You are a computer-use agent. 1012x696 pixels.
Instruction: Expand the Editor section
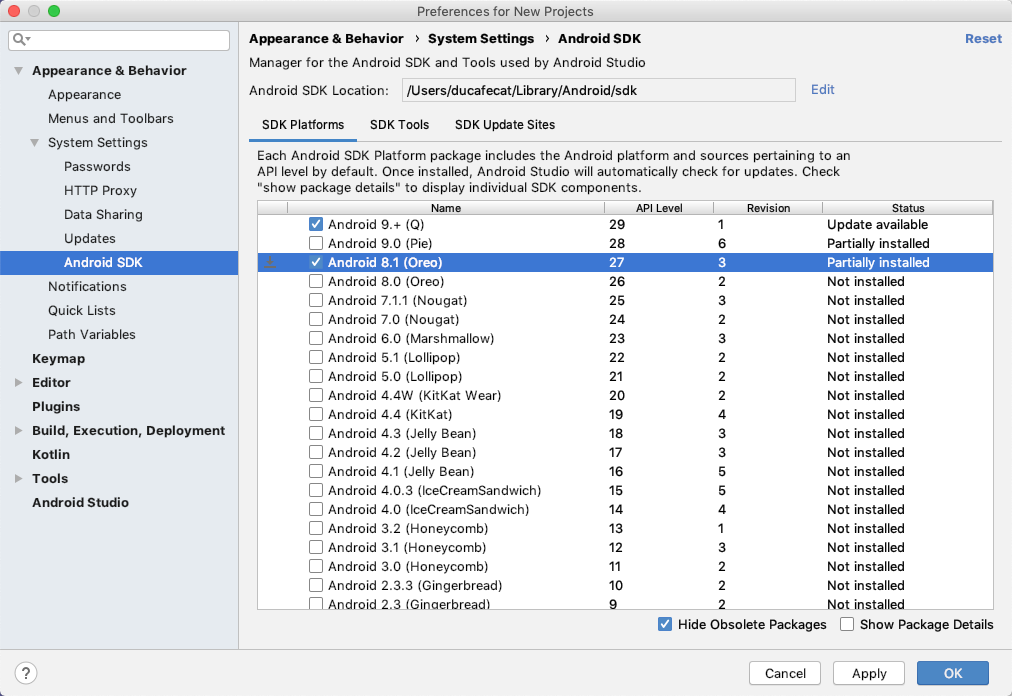click(19, 383)
